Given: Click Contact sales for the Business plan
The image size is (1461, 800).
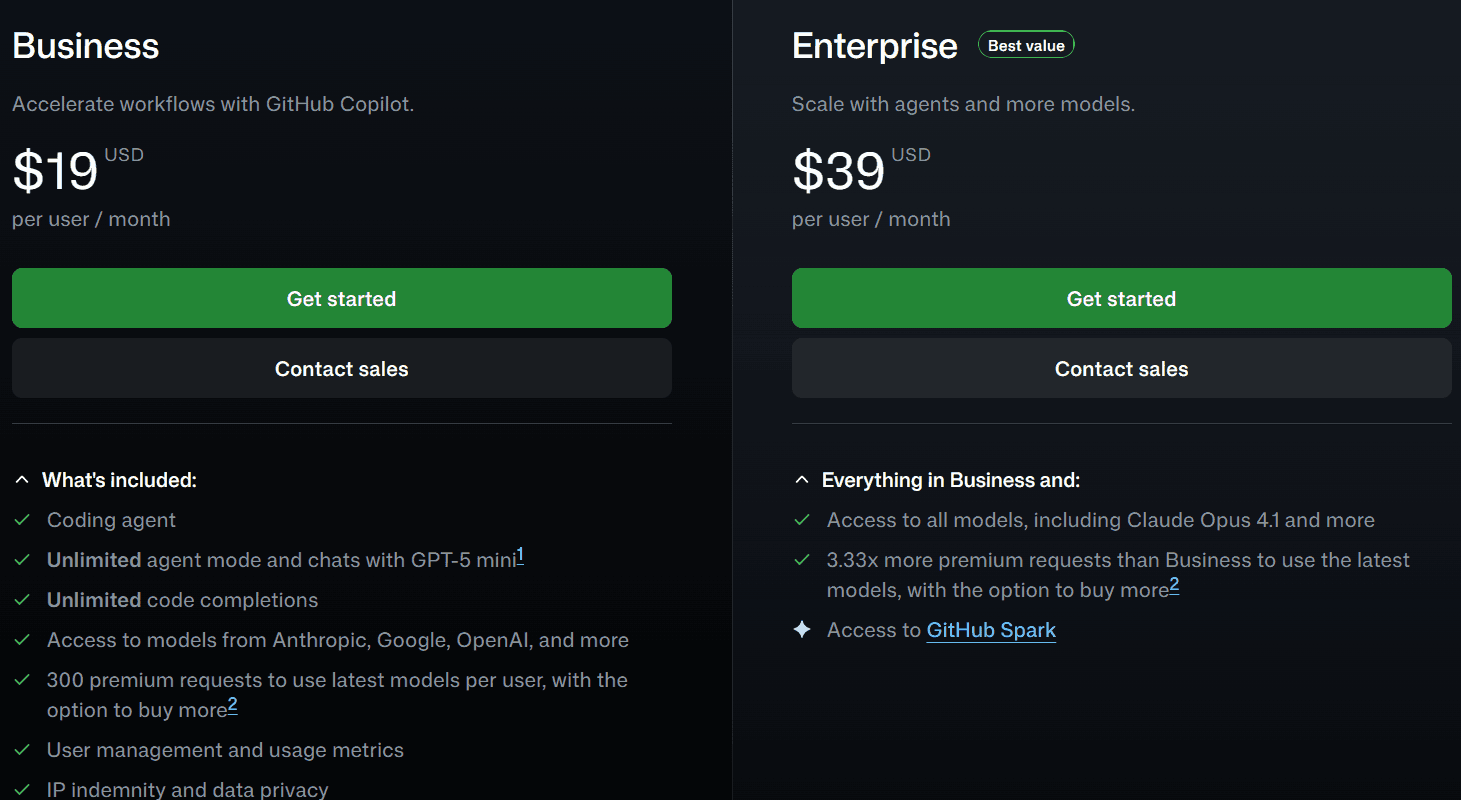Looking at the screenshot, I should [341, 368].
